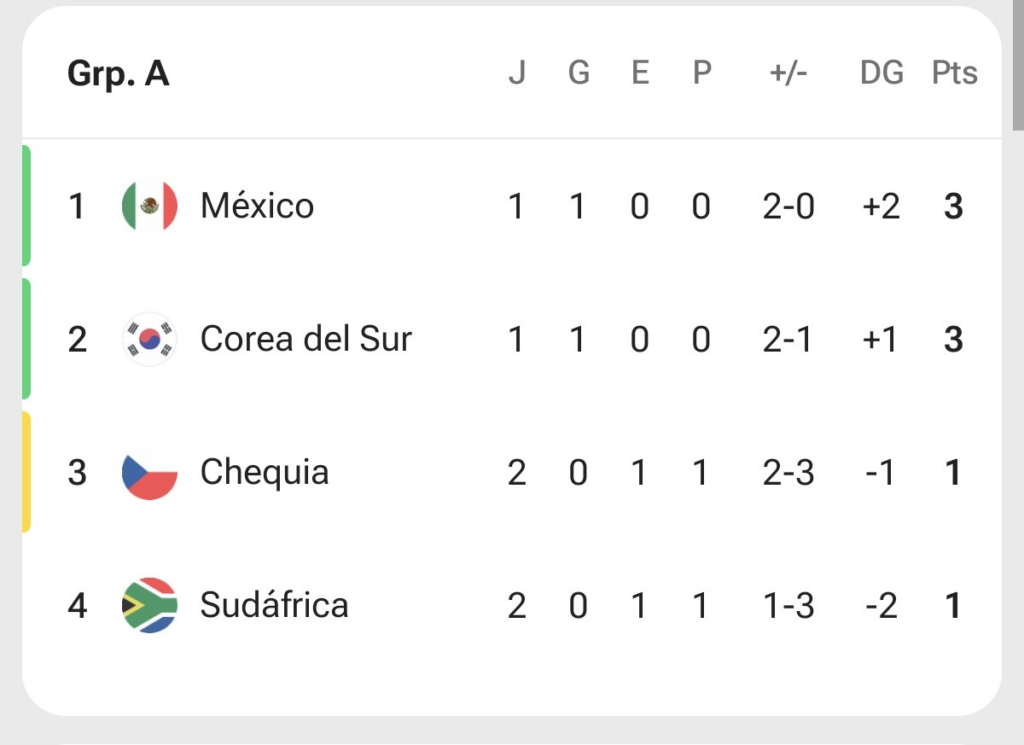The width and height of the screenshot is (1024, 745).
Task: Tap the México flag icon
Action: 150,206
